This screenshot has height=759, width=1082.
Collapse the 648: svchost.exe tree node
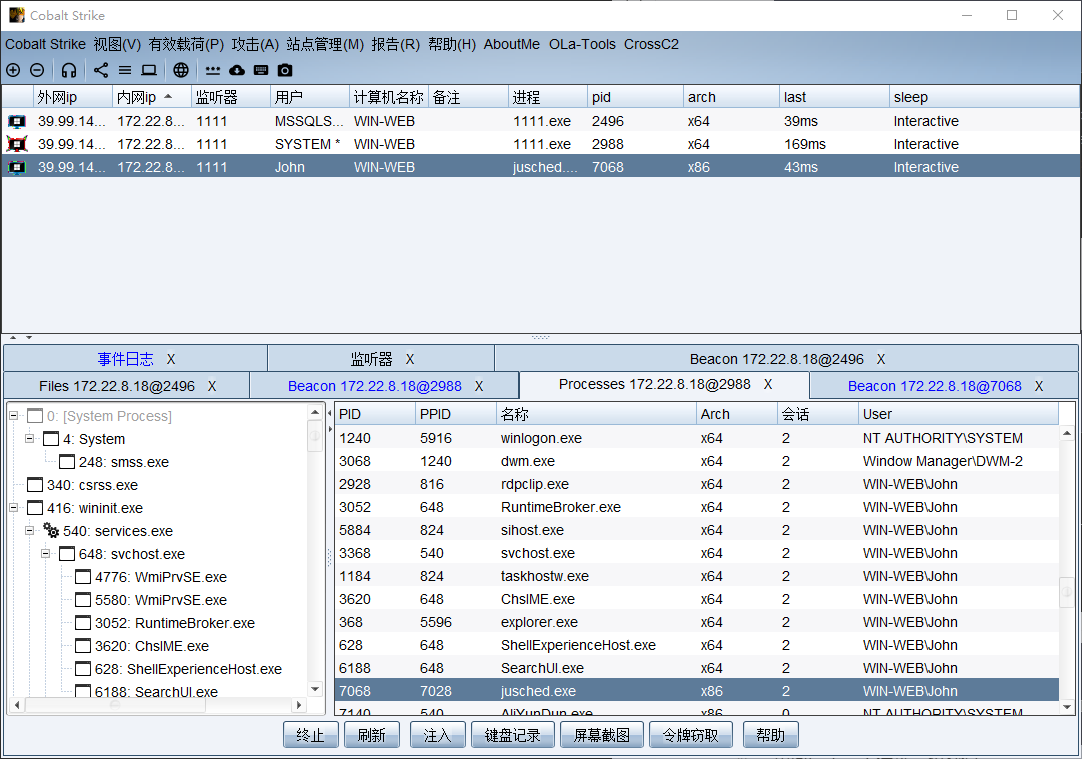coord(46,553)
